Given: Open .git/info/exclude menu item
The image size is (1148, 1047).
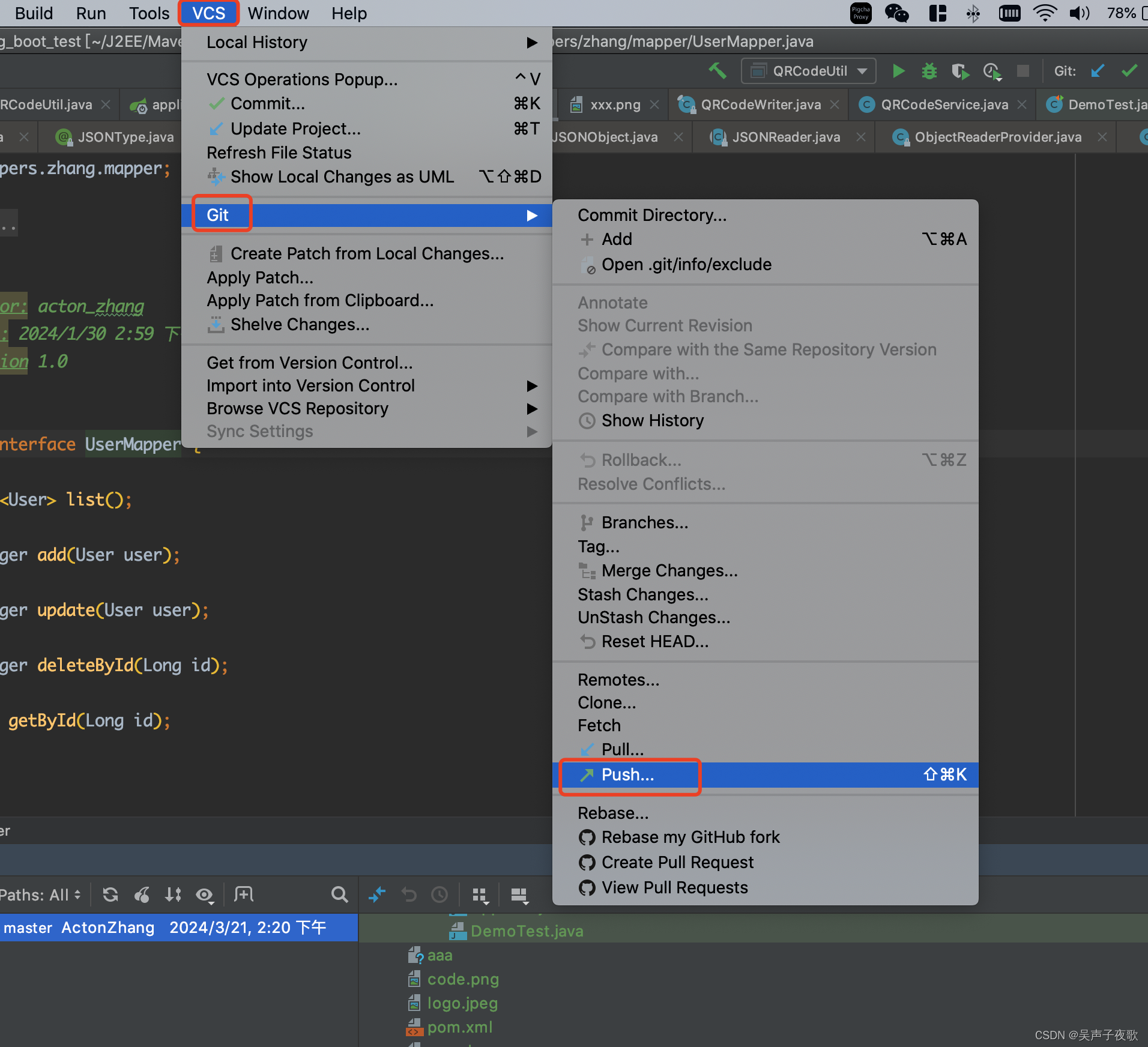Looking at the screenshot, I should pyautogui.click(x=765, y=264).
